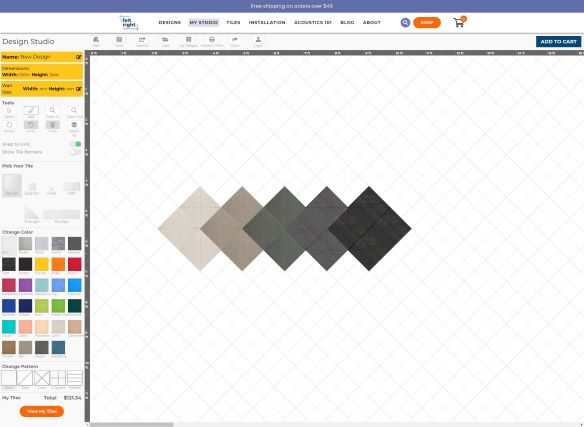Click the orange Shop button
Screen dimensions: 584x427
coord(427,23)
